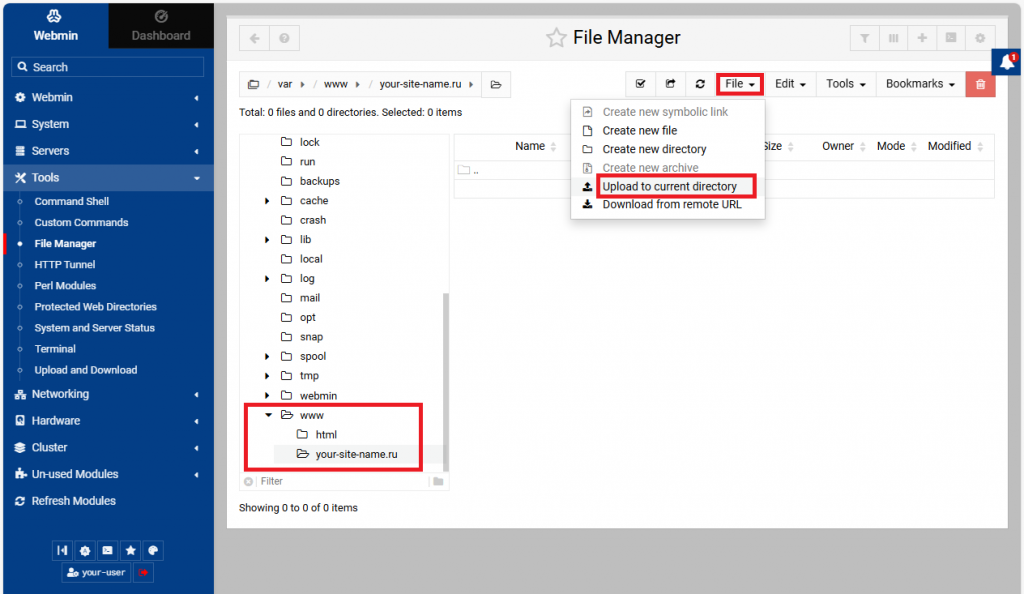Click the red logout icon beside your-user
Screen dimensions: 1024x594
pyautogui.click(x=143, y=573)
